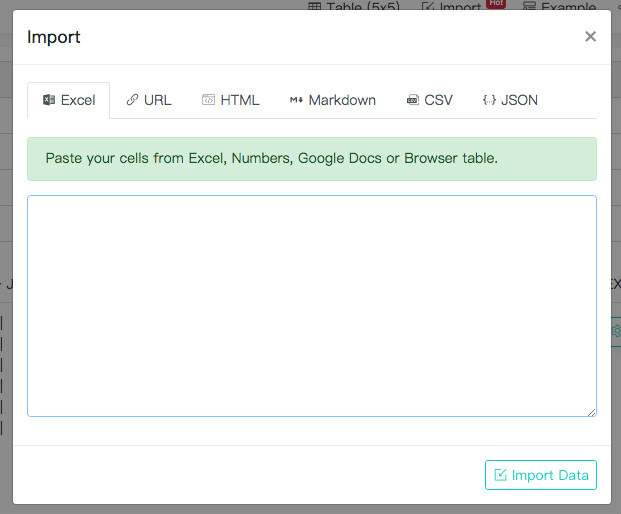Click the Import dialog title

click(x=54, y=37)
